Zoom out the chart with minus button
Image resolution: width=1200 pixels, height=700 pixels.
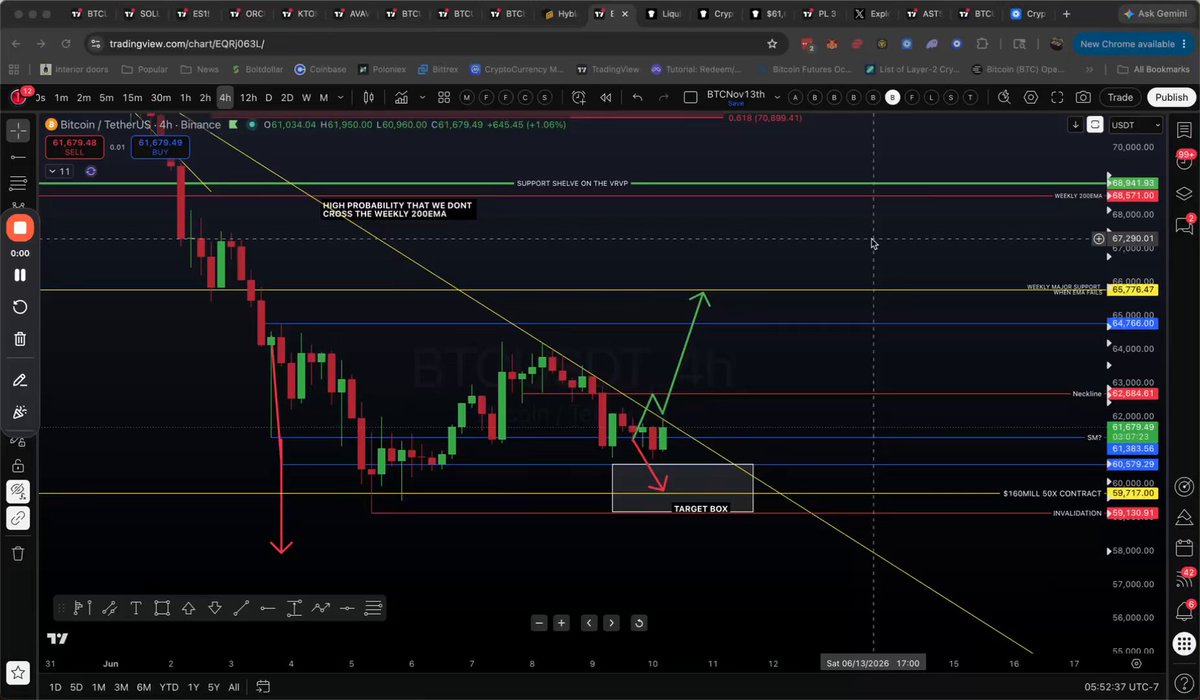point(539,622)
